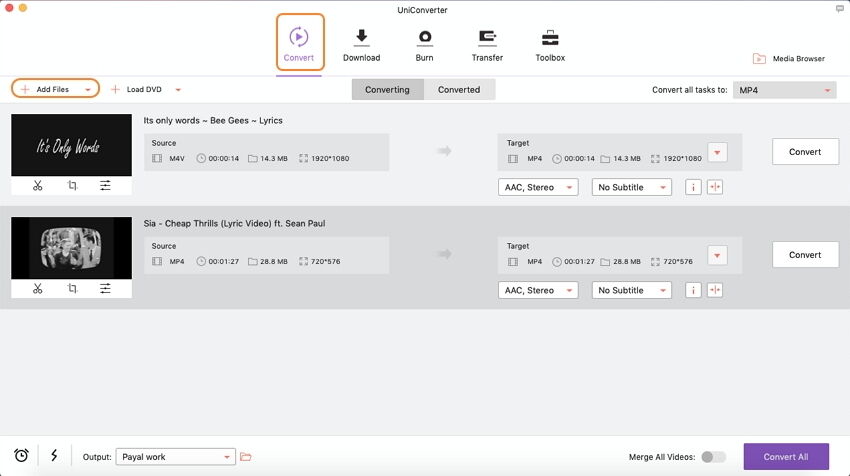Click Convert button for Sia video
Viewport: 850px width, 476px height.
805,255
